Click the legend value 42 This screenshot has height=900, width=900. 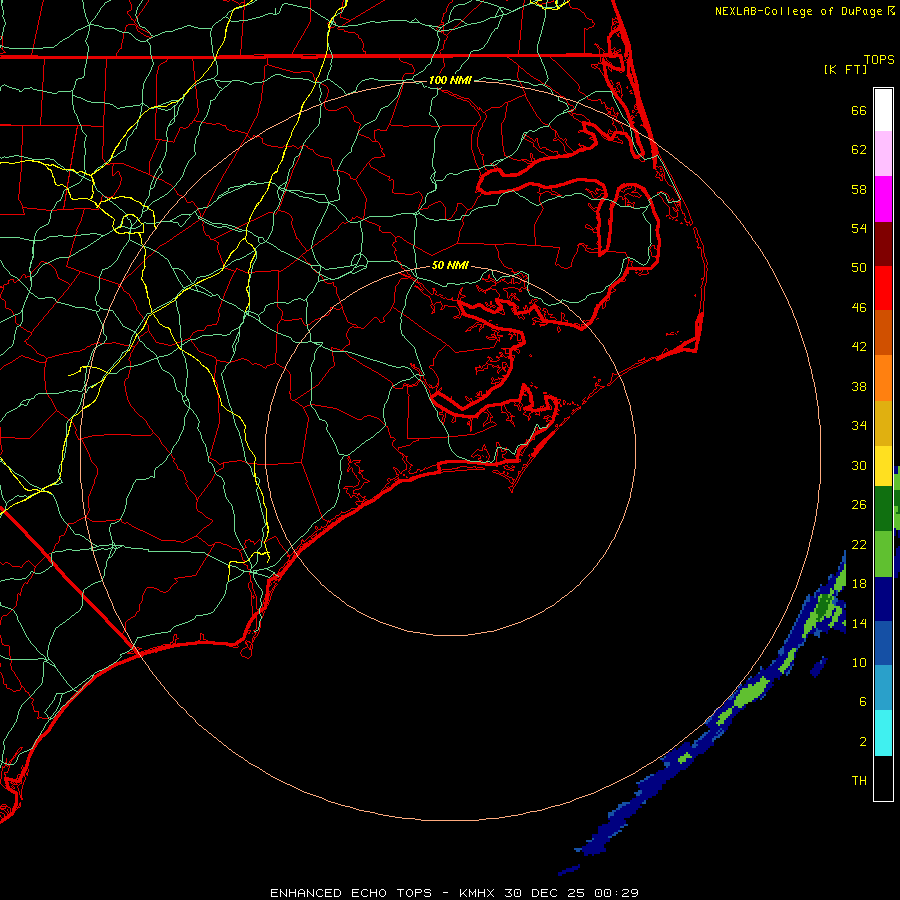click(x=859, y=347)
